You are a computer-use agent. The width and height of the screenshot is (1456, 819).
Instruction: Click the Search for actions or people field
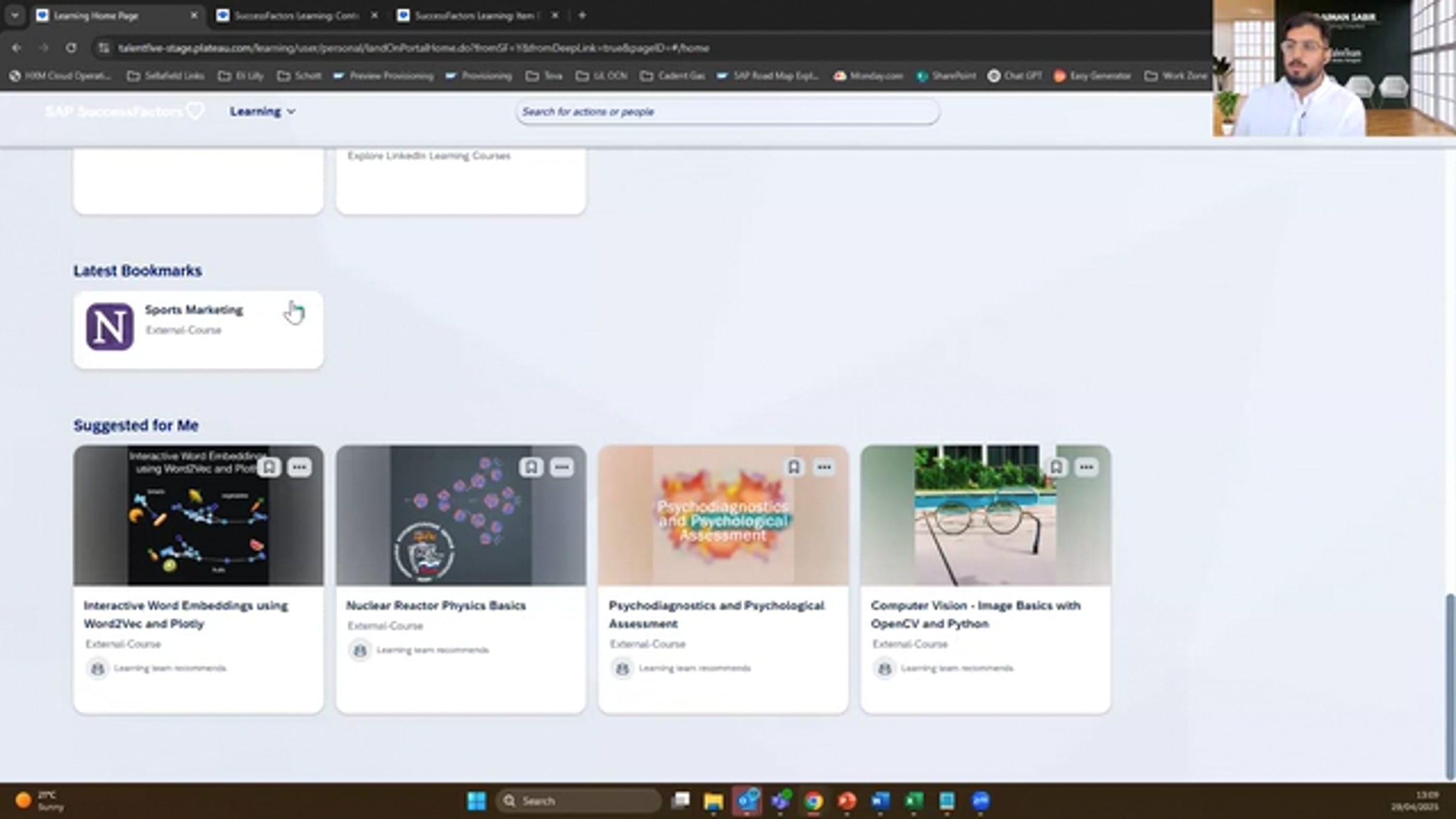pos(727,112)
